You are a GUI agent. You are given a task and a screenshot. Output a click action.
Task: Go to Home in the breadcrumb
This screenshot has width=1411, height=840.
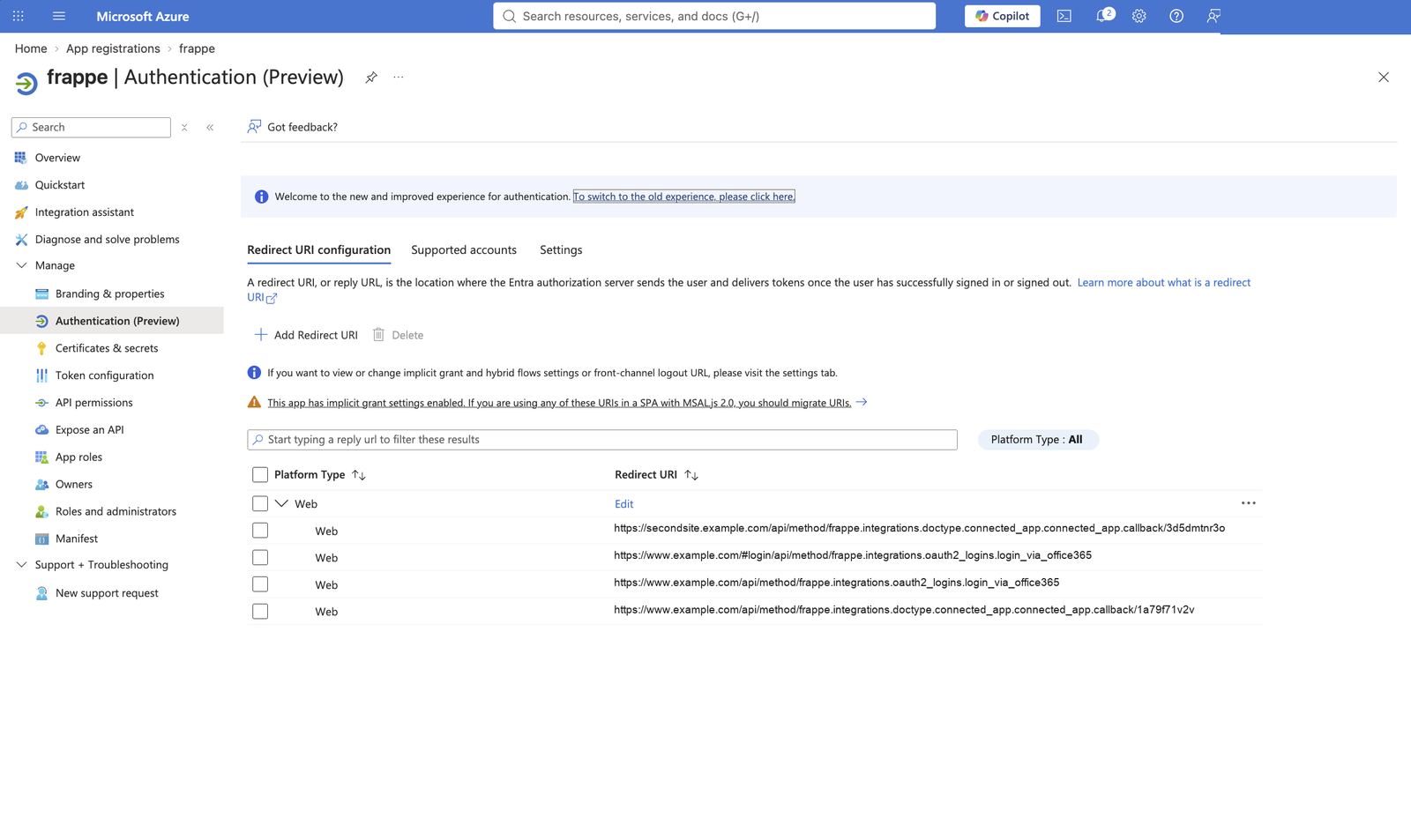pos(31,48)
